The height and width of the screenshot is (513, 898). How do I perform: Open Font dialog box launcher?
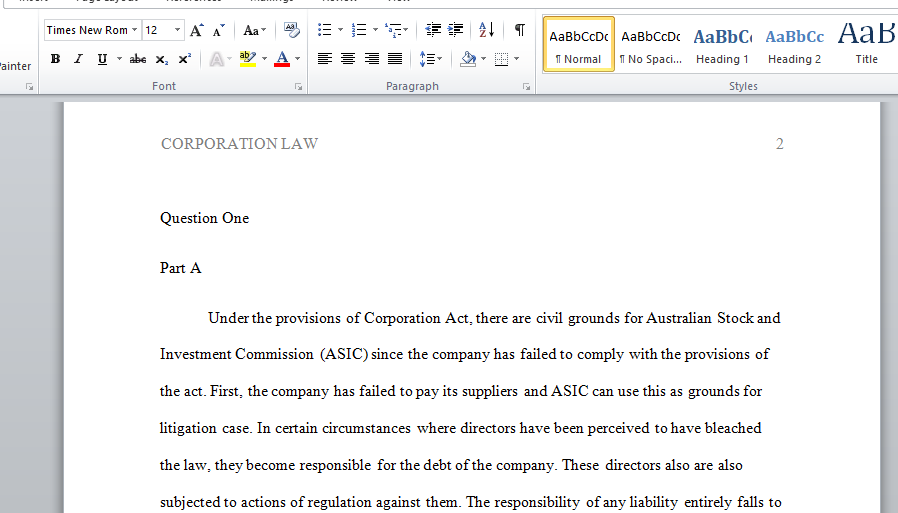pos(298,87)
